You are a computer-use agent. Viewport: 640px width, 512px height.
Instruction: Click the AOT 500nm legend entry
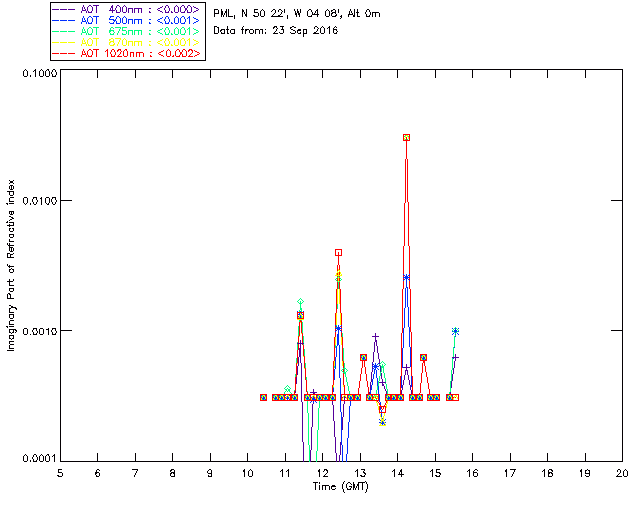point(127,20)
